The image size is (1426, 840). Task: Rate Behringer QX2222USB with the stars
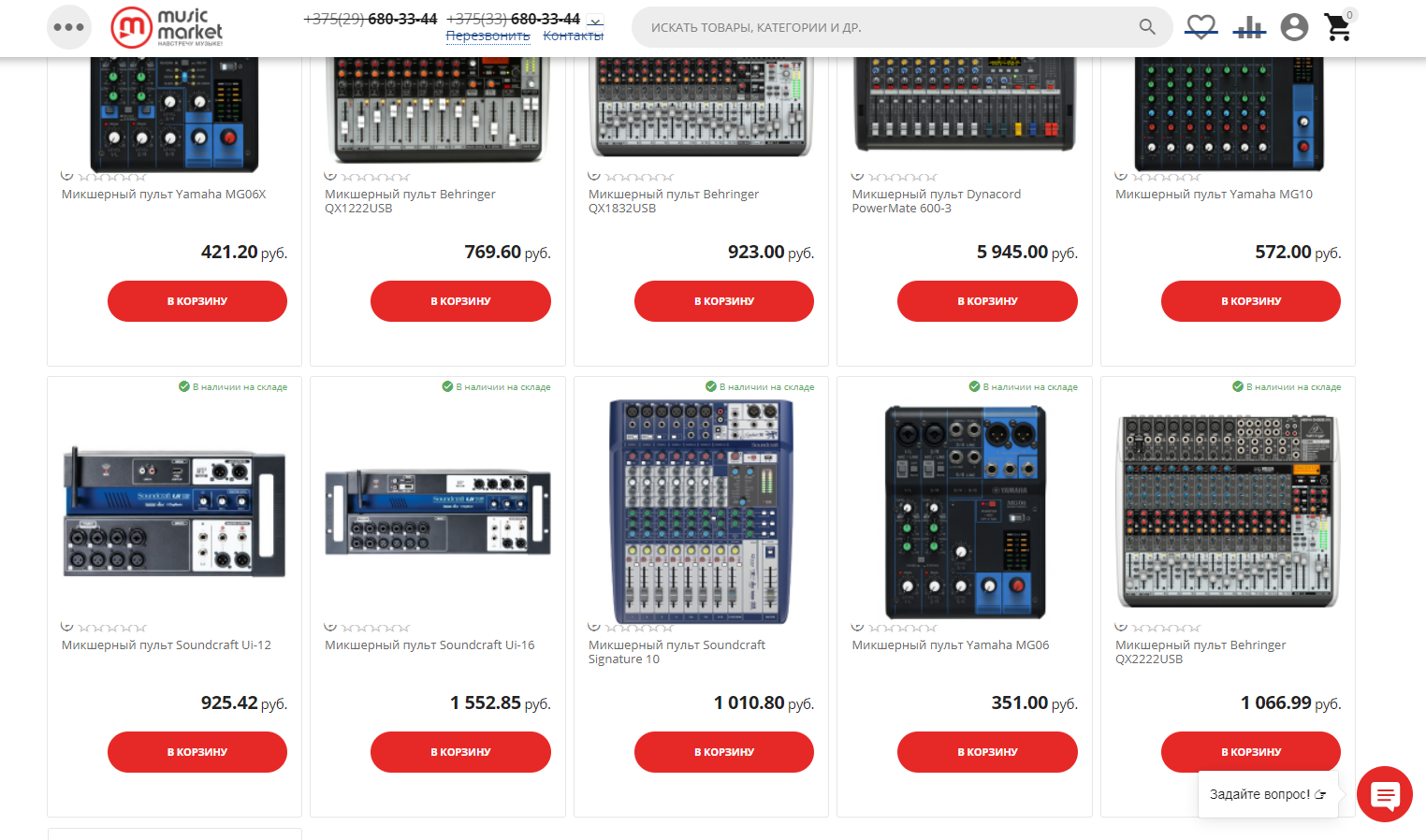coord(1166,628)
